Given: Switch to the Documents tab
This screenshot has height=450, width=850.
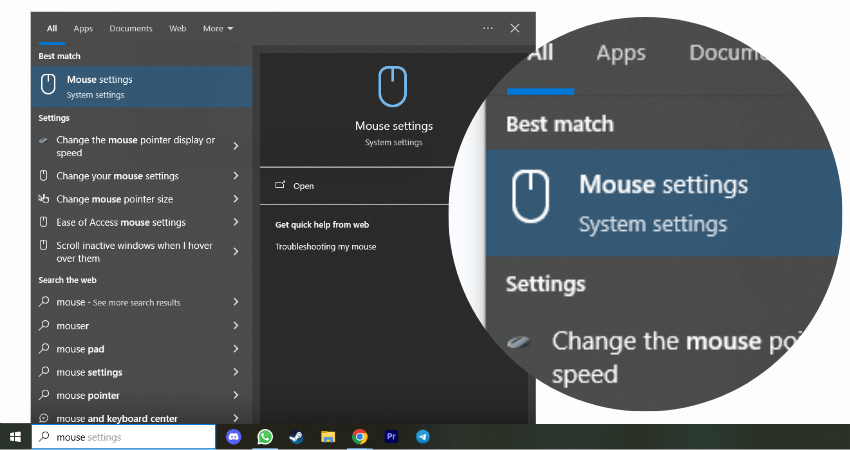Looking at the screenshot, I should pos(131,29).
